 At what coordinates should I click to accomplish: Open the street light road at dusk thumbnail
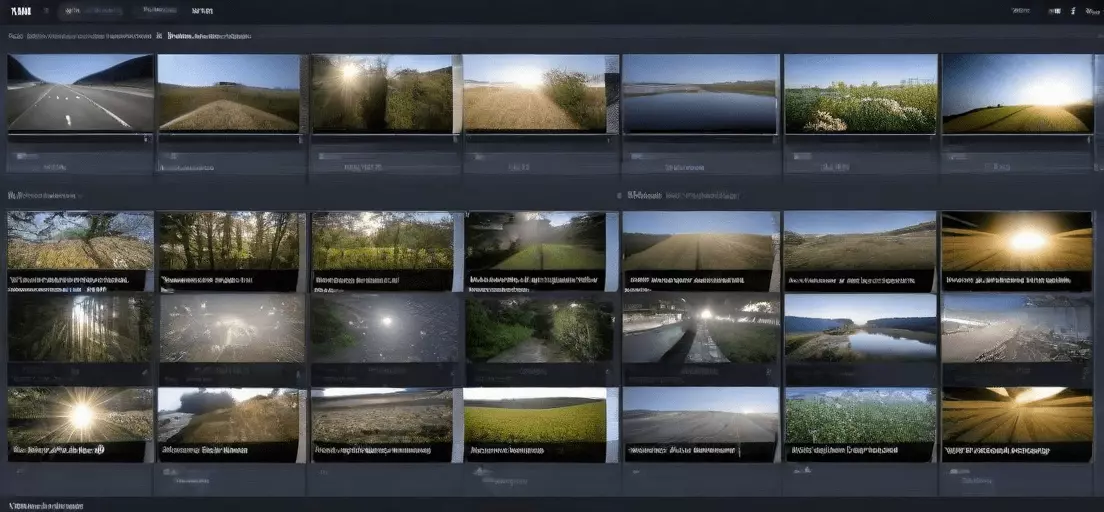(701, 328)
